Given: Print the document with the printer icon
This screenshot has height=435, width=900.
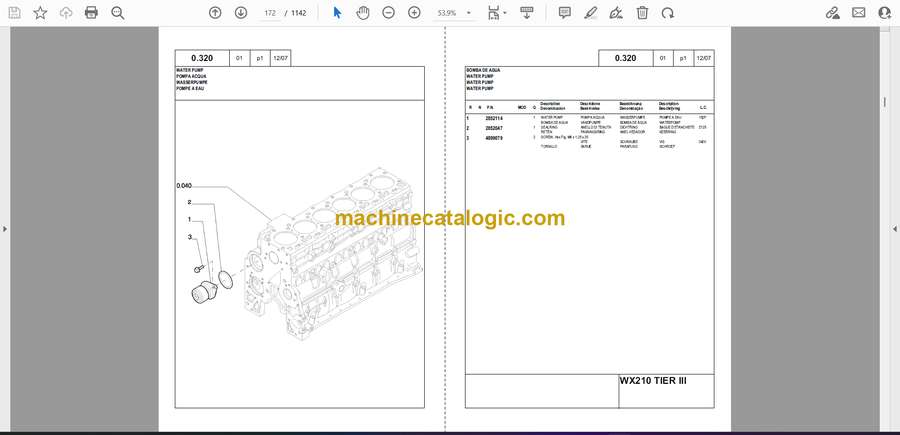Looking at the screenshot, I should click(x=91, y=13).
